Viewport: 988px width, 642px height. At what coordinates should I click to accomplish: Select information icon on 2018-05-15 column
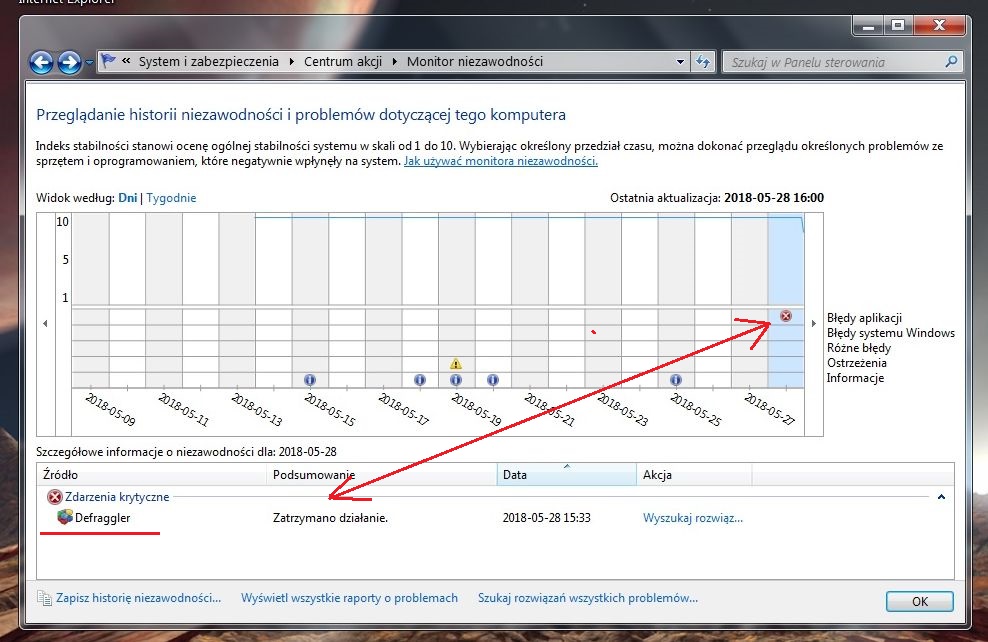[309, 380]
